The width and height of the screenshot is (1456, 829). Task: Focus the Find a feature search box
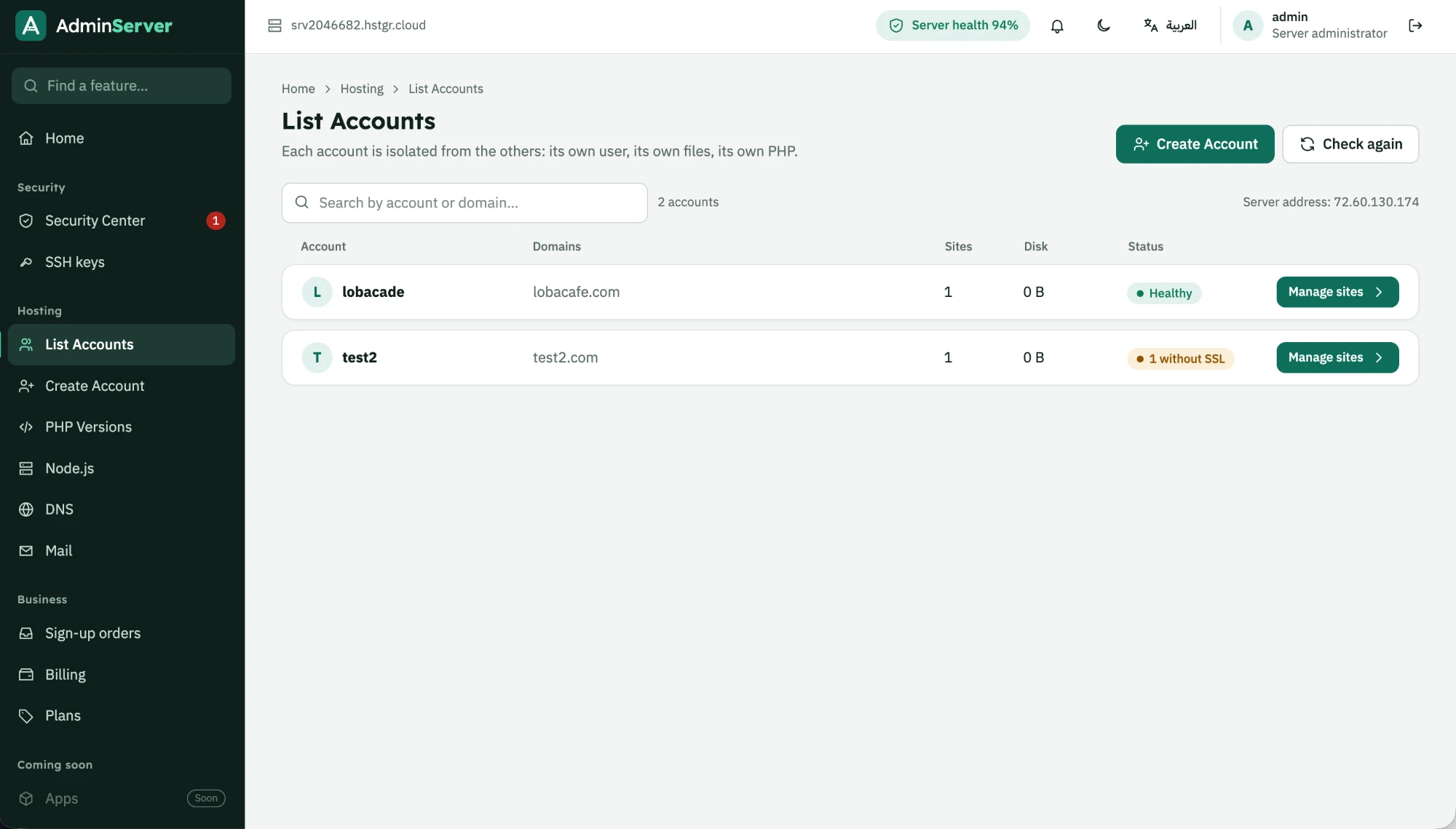pyautogui.click(x=122, y=86)
